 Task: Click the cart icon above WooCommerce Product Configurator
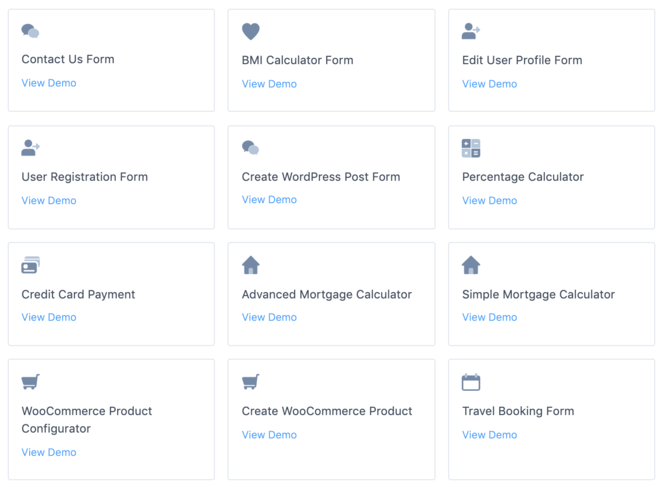30,382
